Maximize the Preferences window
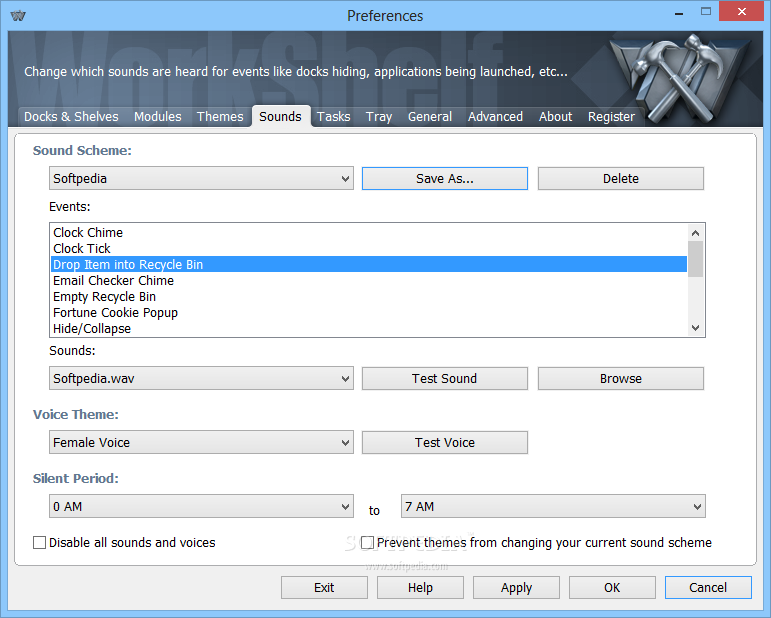The width and height of the screenshot is (771, 618). click(706, 12)
